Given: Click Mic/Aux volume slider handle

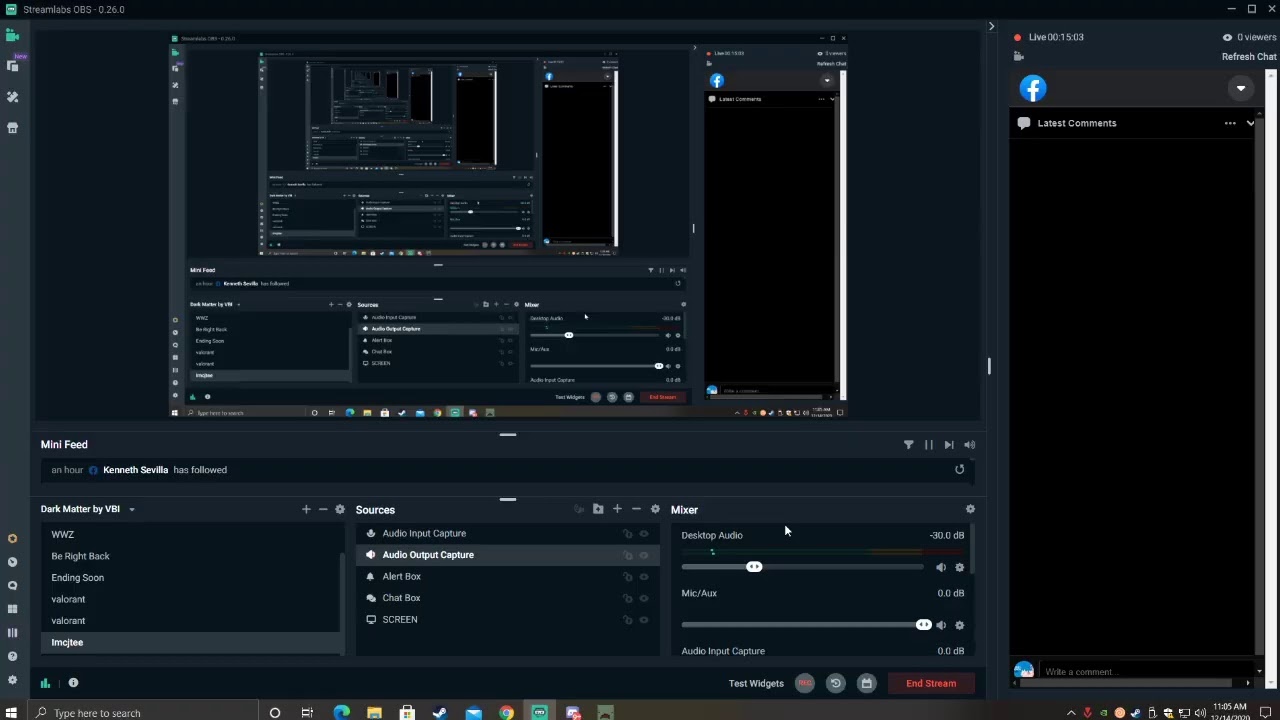Looking at the screenshot, I should click(x=923, y=625).
